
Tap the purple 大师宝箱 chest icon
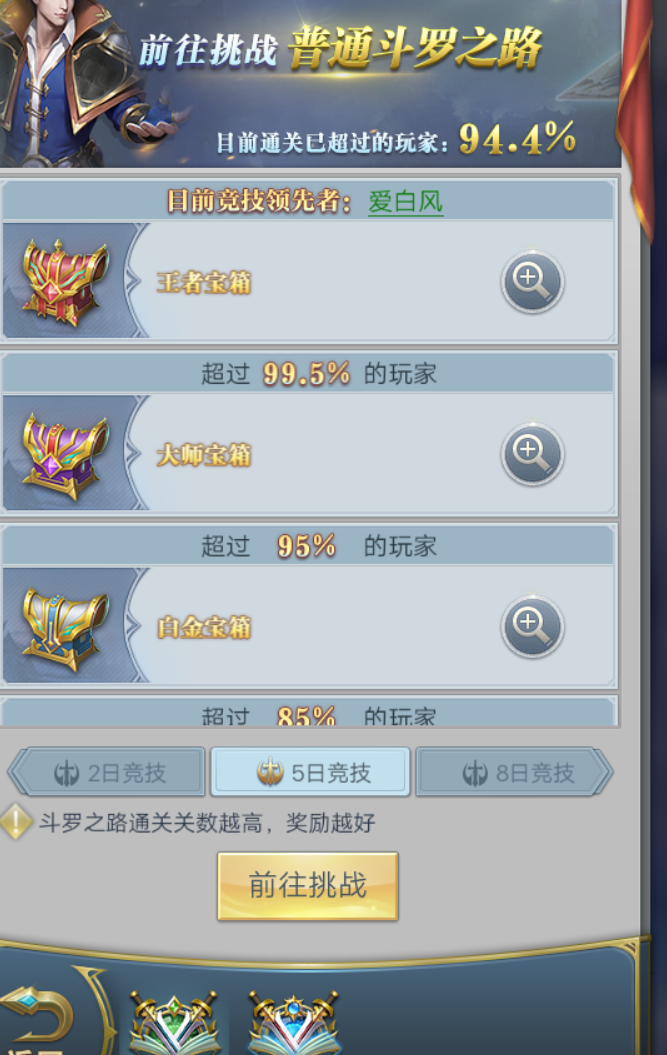click(65, 456)
